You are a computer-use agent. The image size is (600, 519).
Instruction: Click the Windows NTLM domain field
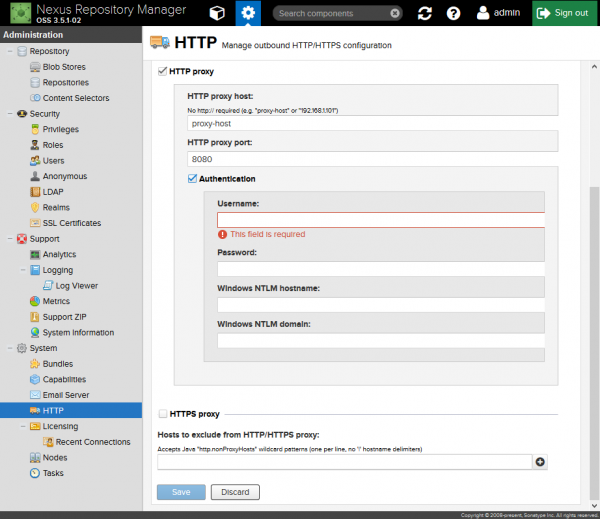(x=381, y=341)
